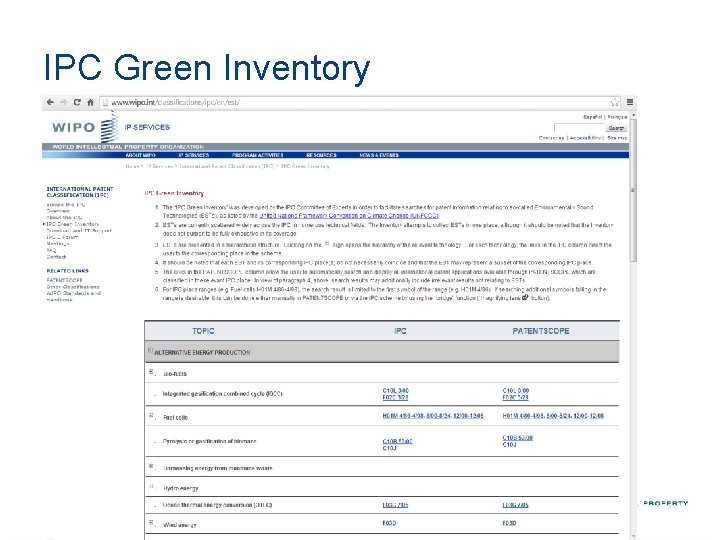
Task: Go to the browser home icon
Action: (90, 102)
